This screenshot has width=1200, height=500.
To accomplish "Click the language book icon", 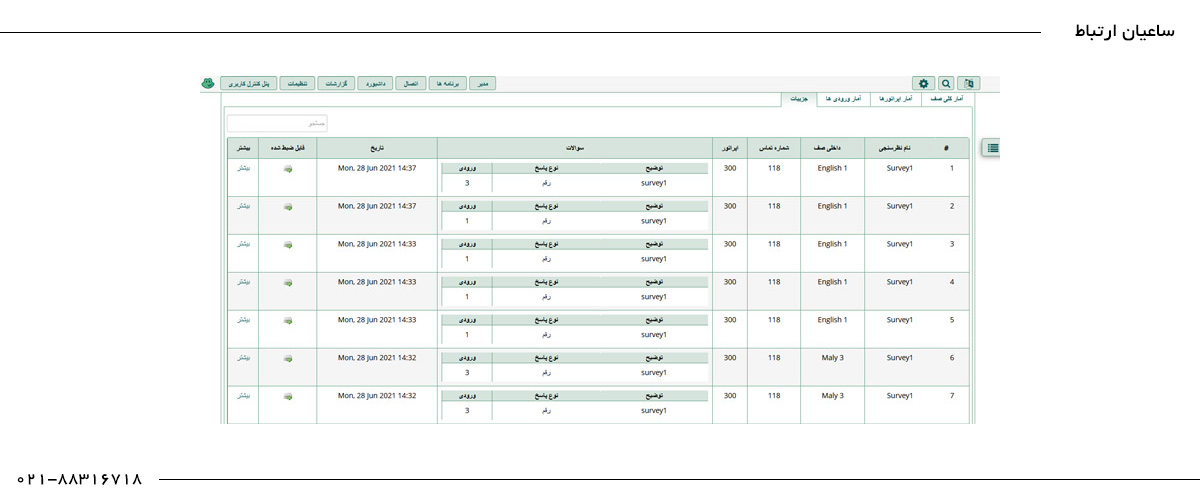I will click(969, 84).
